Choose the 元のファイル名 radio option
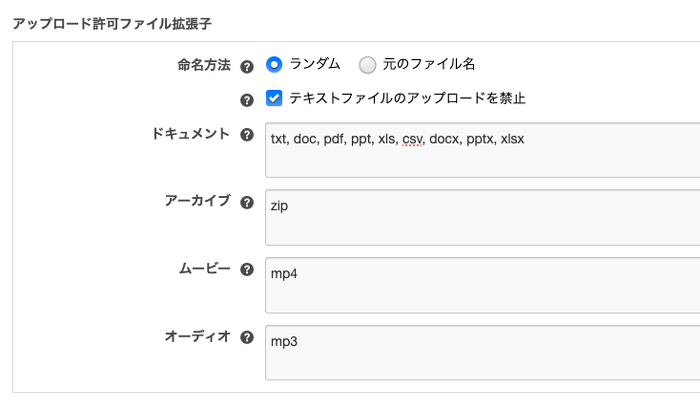The image size is (700, 411). 367,65
